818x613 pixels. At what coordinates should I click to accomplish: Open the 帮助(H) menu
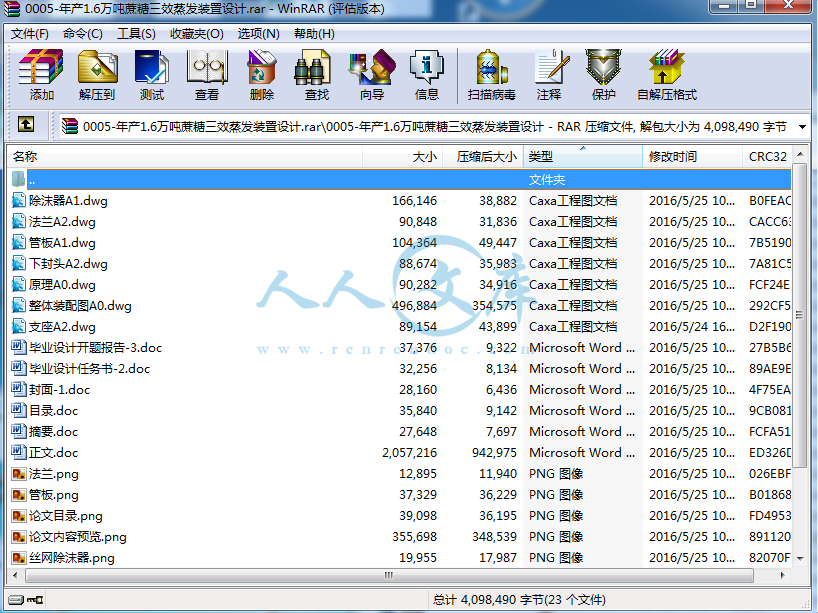tap(314, 34)
